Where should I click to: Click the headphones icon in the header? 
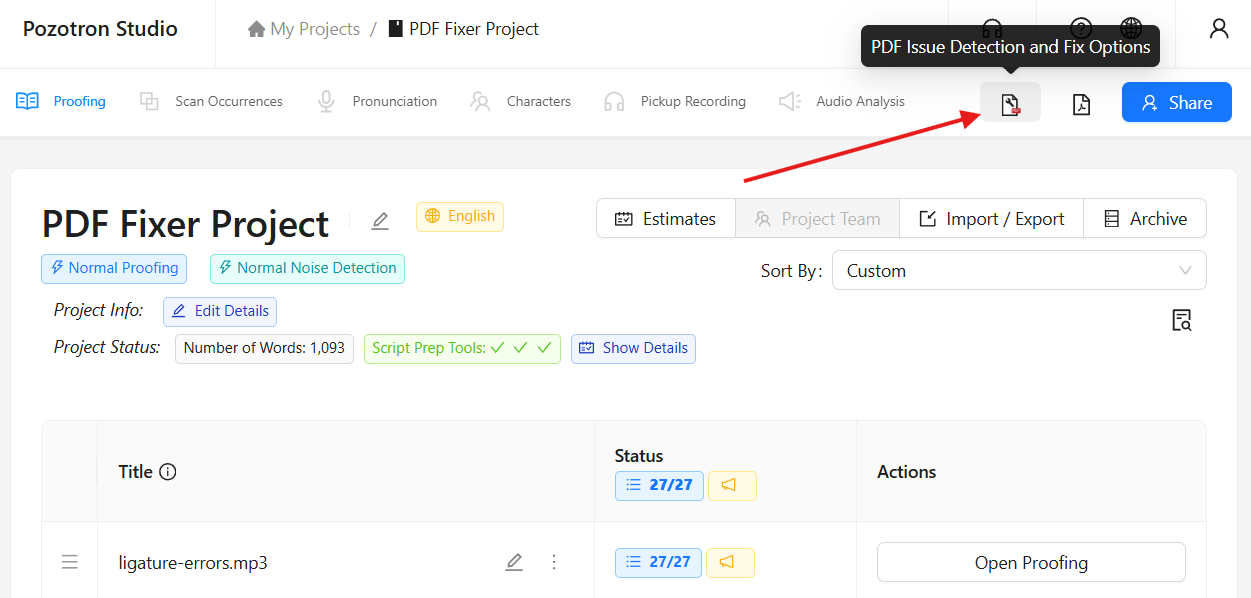coord(991,29)
